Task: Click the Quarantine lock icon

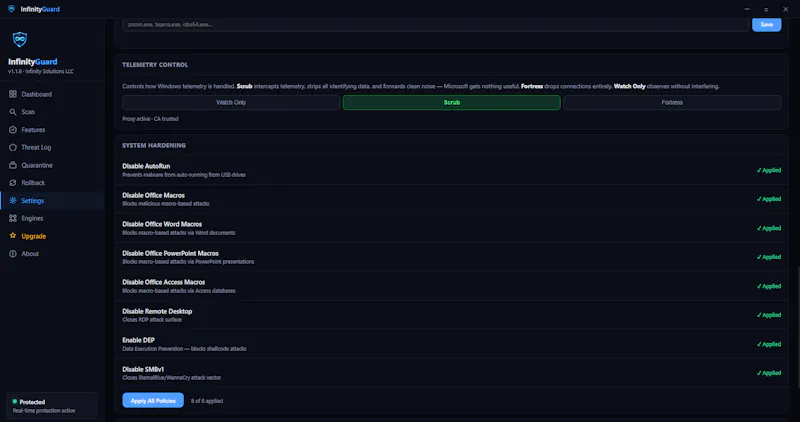Action: click(13, 165)
